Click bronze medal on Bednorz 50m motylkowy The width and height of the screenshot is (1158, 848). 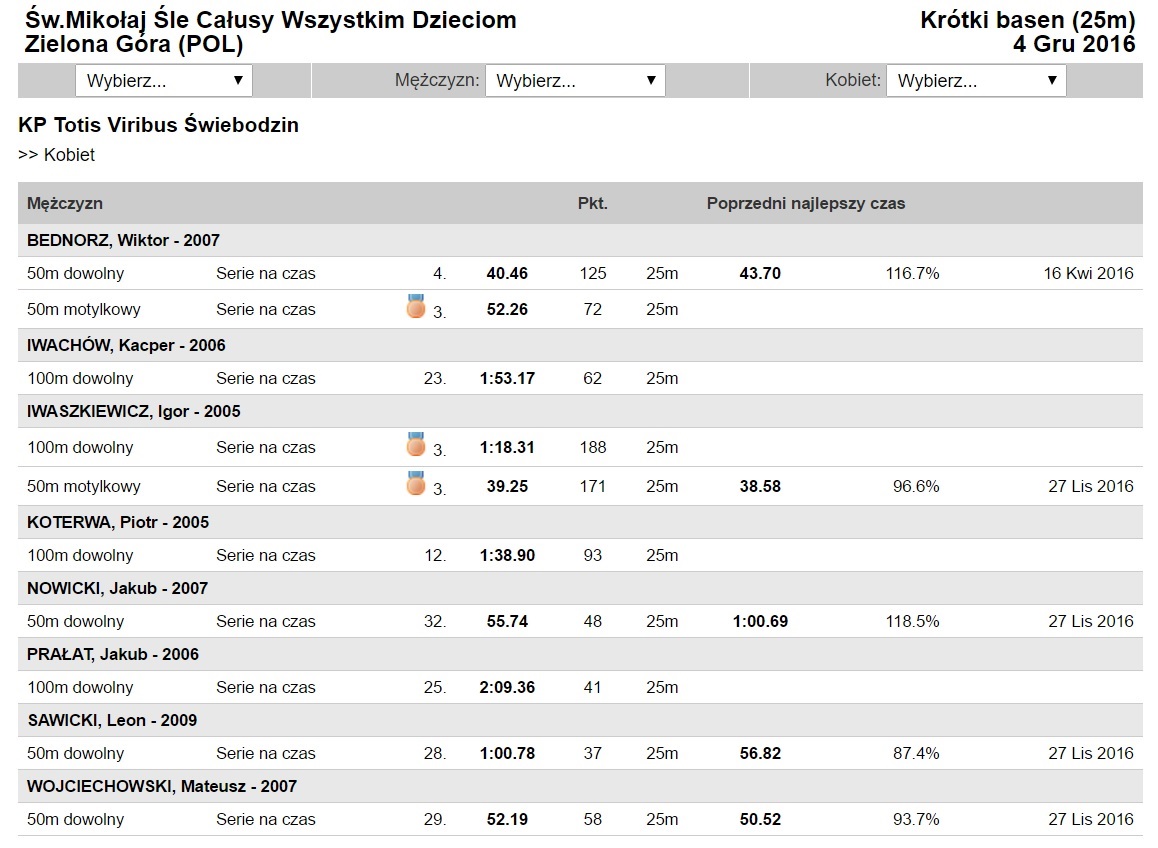(x=416, y=307)
